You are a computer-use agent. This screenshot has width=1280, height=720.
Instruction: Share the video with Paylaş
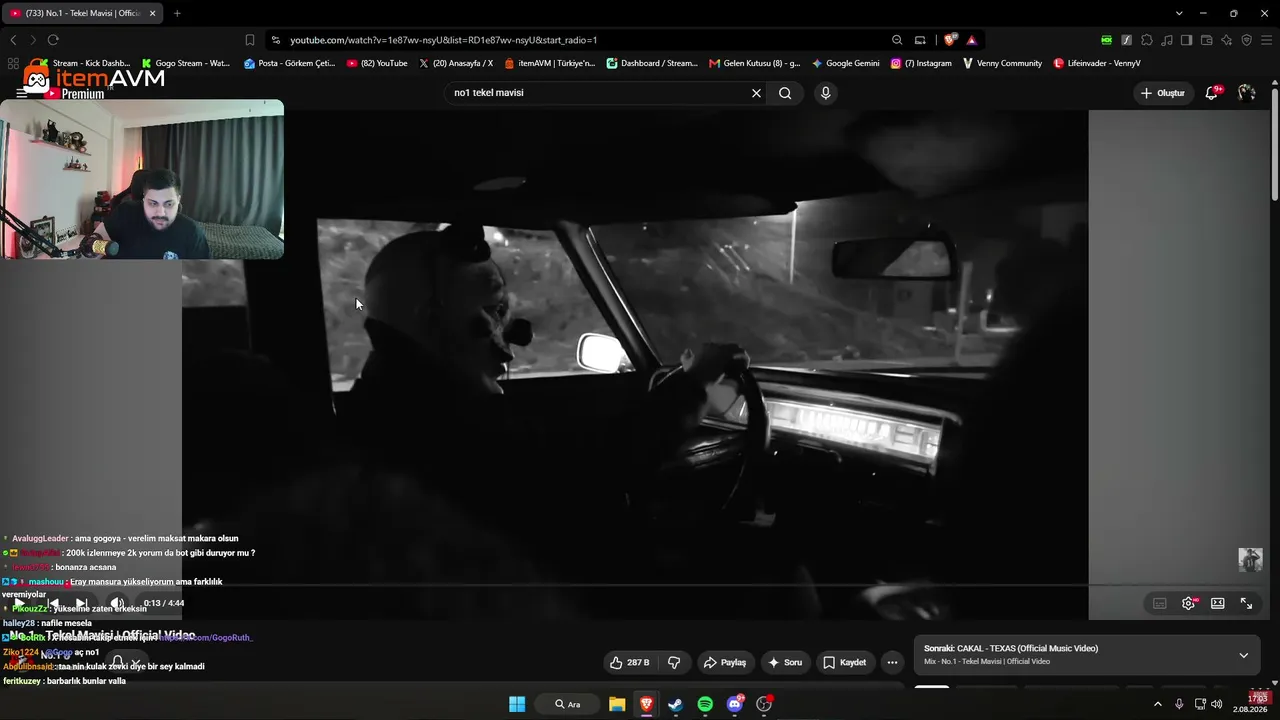[x=725, y=662]
